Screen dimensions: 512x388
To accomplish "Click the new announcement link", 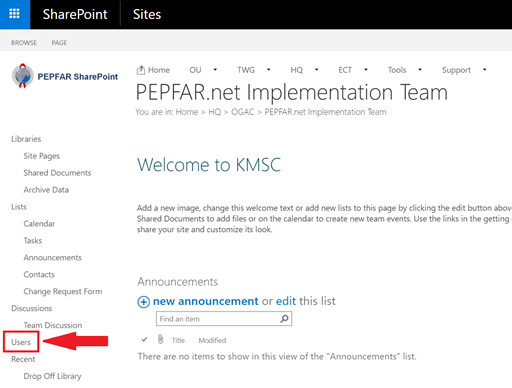I will pyautogui.click(x=205, y=301).
